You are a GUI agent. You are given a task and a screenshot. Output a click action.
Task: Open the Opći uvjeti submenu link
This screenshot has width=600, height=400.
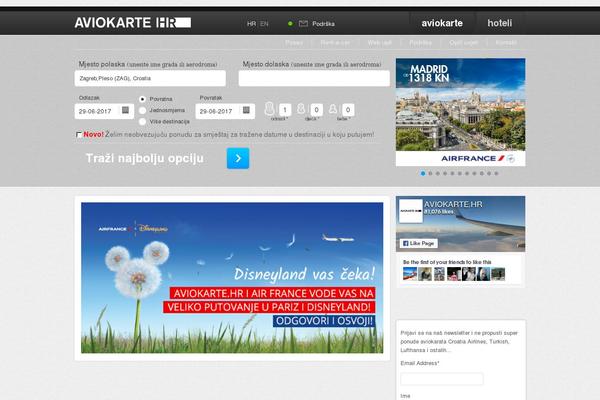(x=463, y=42)
